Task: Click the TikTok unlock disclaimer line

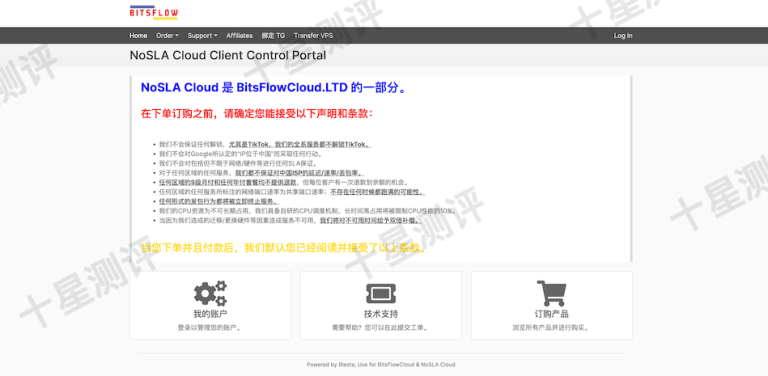Action: (x=265, y=144)
